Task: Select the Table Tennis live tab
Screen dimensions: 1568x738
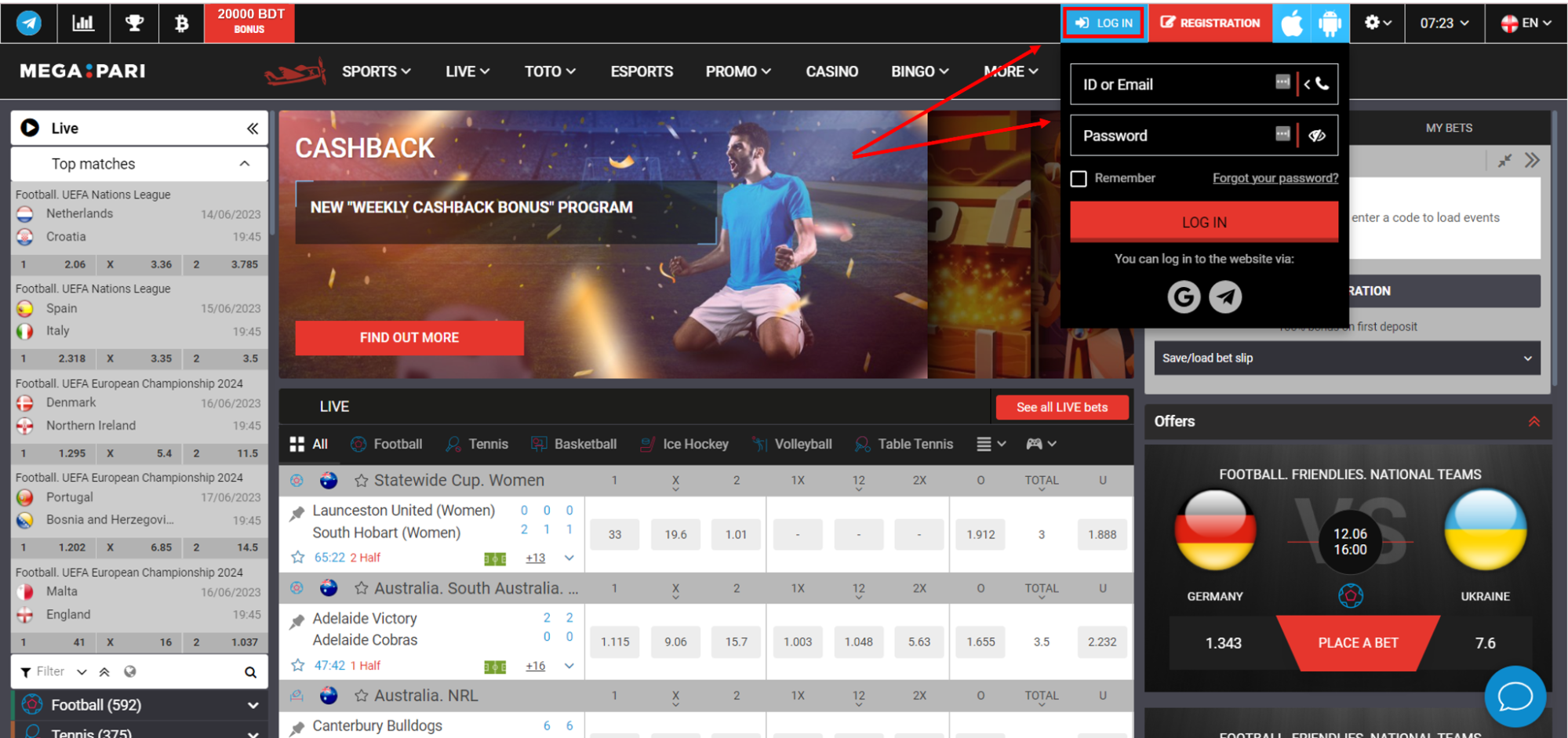Action: pos(904,444)
